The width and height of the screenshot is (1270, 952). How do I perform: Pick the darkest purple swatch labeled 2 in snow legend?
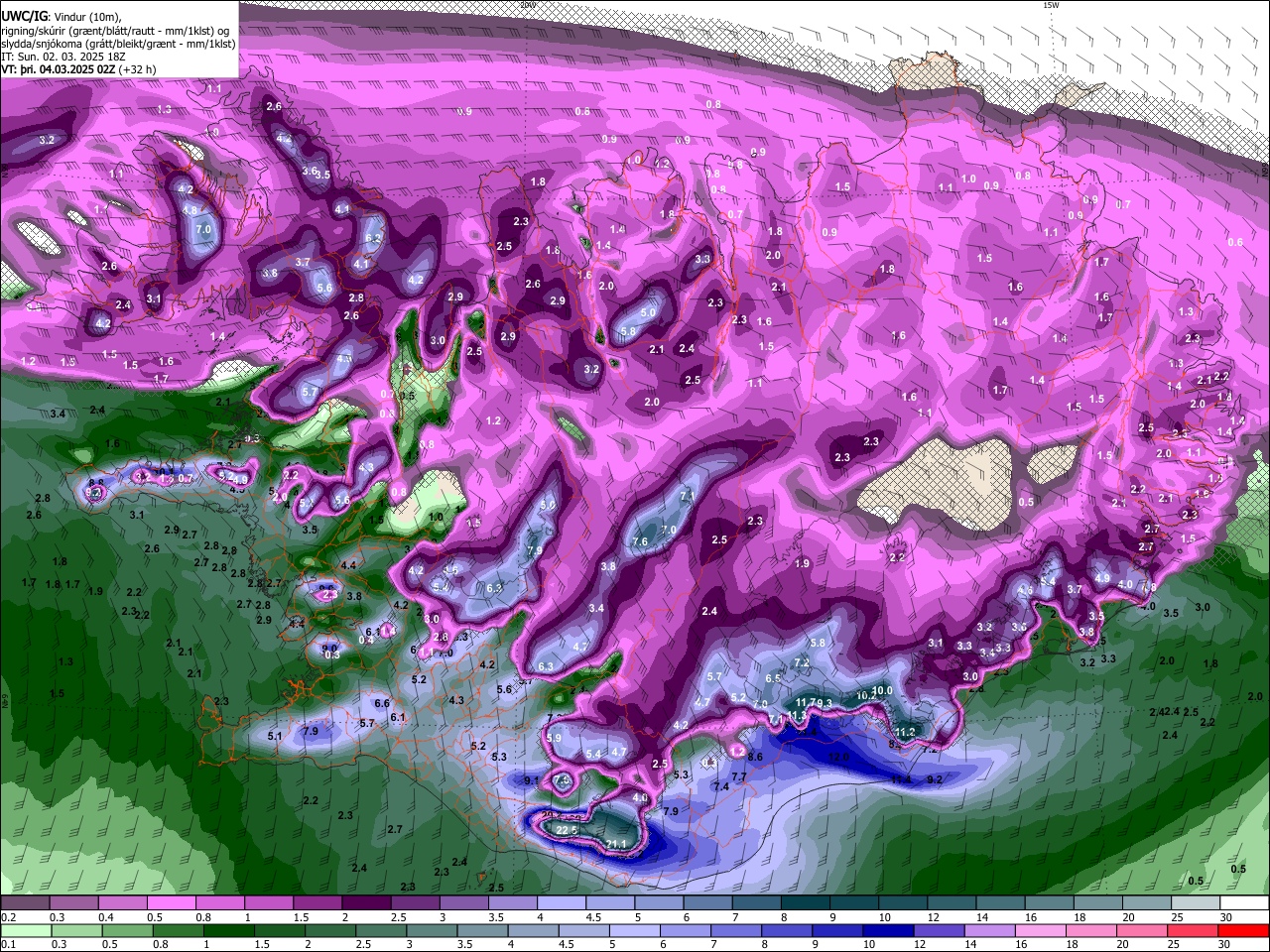pos(366,902)
